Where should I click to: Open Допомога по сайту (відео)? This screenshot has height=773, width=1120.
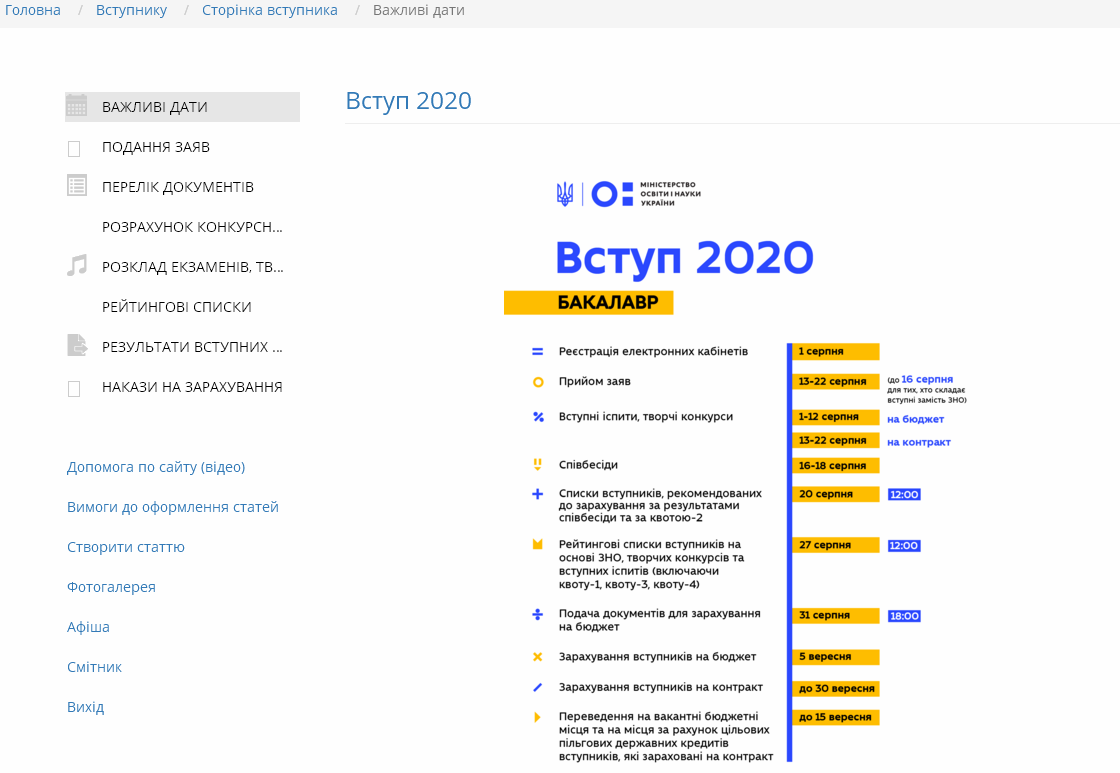pos(155,467)
